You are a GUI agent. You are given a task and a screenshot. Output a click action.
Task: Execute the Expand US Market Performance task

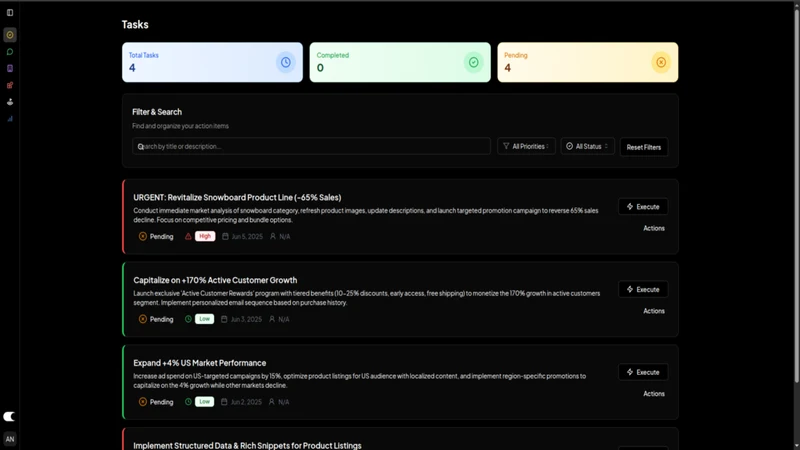pyautogui.click(x=643, y=372)
